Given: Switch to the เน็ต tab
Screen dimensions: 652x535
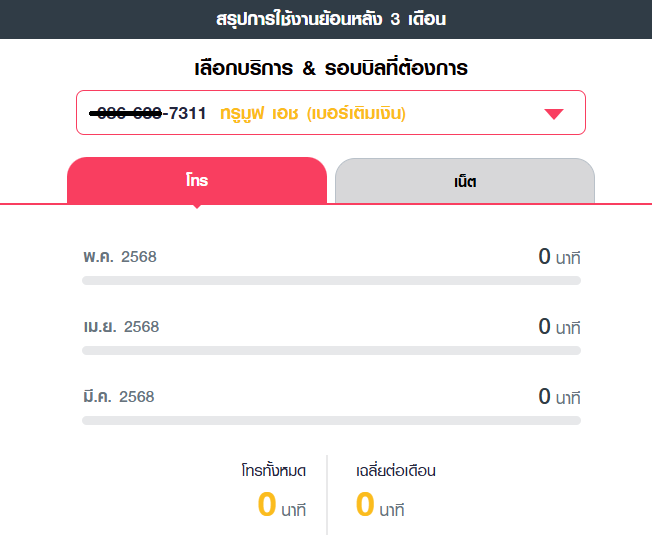Looking at the screenshot, I should pyautogui.click(x=465, y=181).
